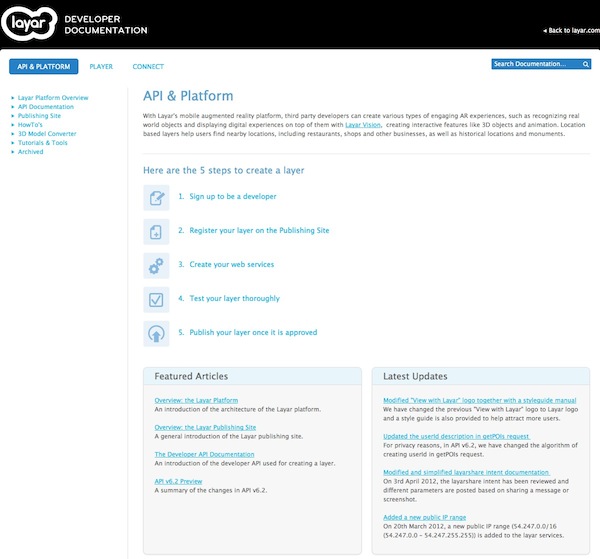Viewport: 600px width, 559px height.
Task: Focus the Search Documentation field
Action: click(x=541, y=64)
